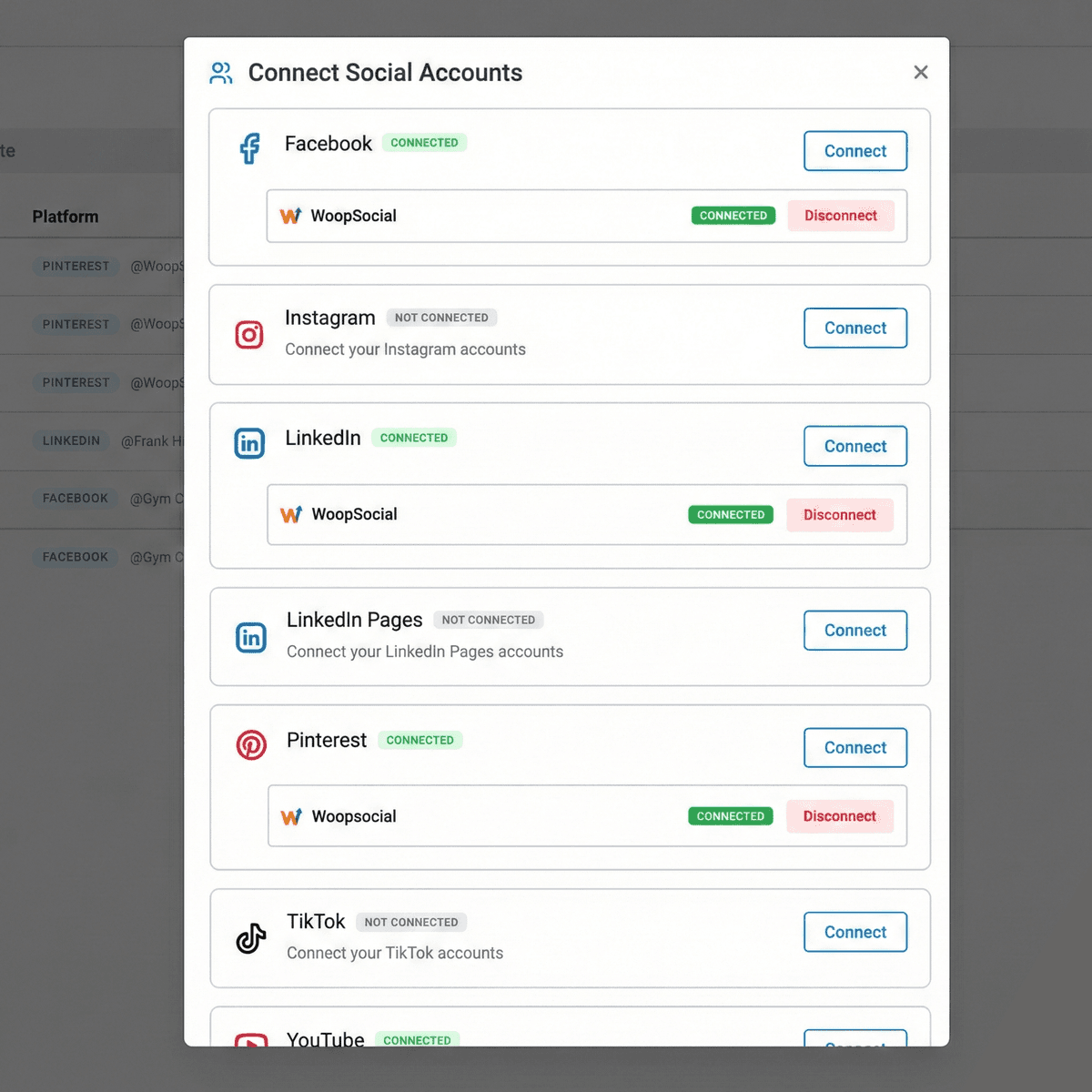Close the Connect Social Accounts dialog
Image resolution: width=1092 pixels, height=1092 pixels.
(921, 72)
